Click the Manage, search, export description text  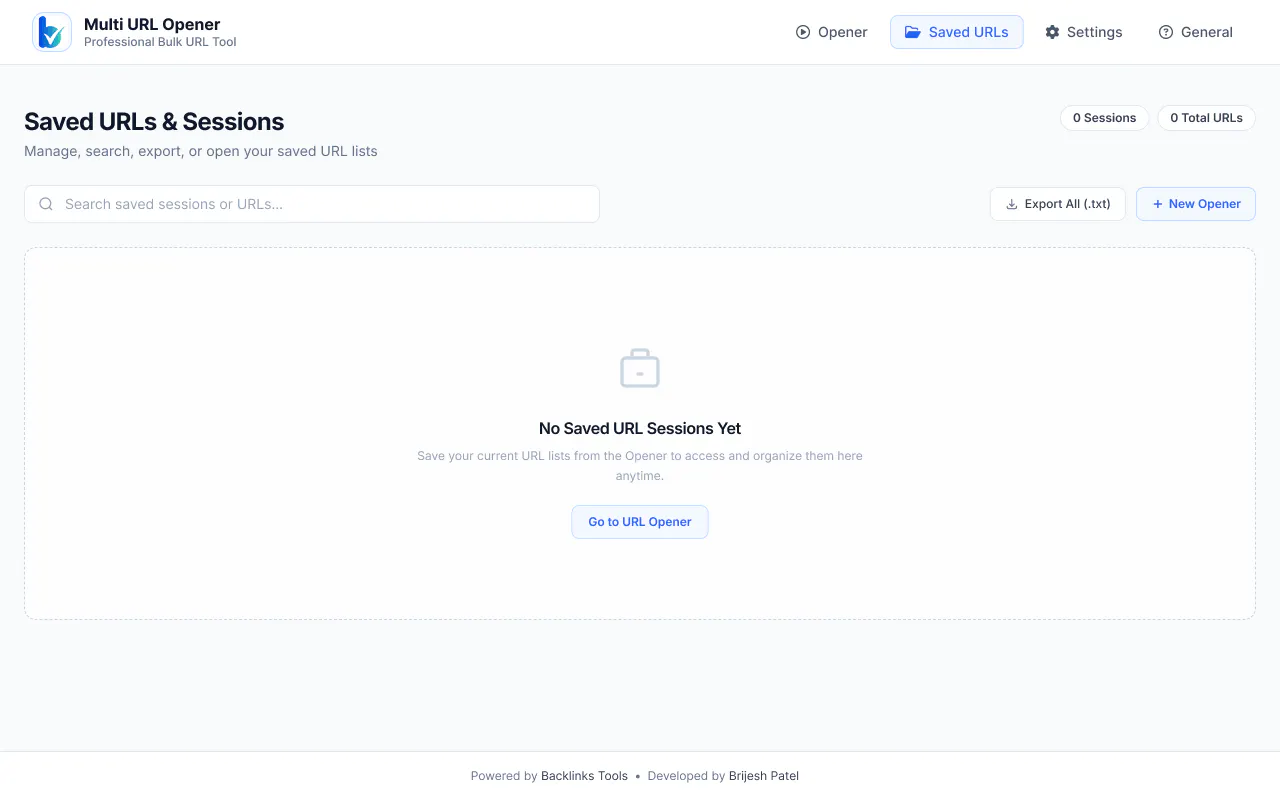[x=201, y=152]
